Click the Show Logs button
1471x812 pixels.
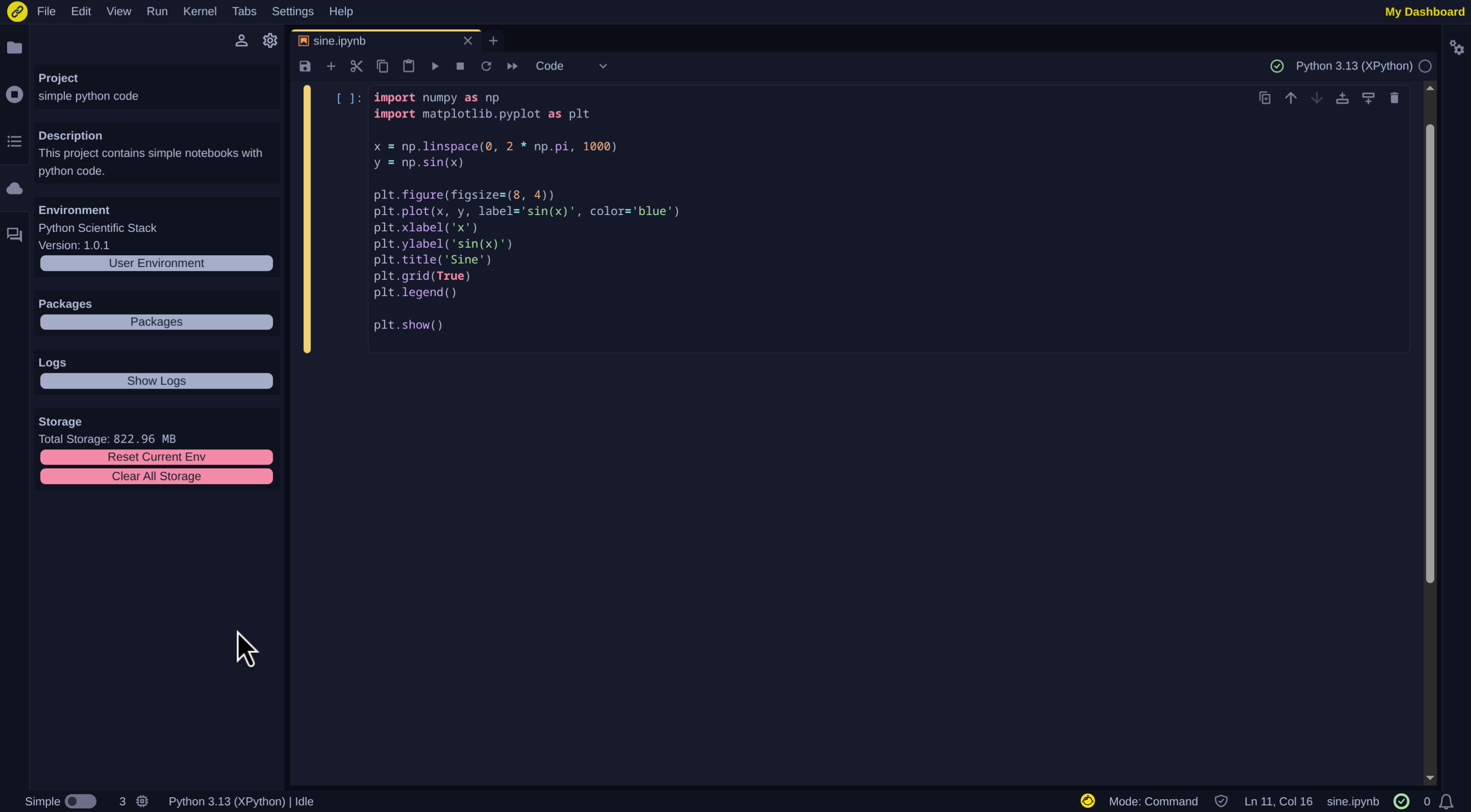coord(156,380)
